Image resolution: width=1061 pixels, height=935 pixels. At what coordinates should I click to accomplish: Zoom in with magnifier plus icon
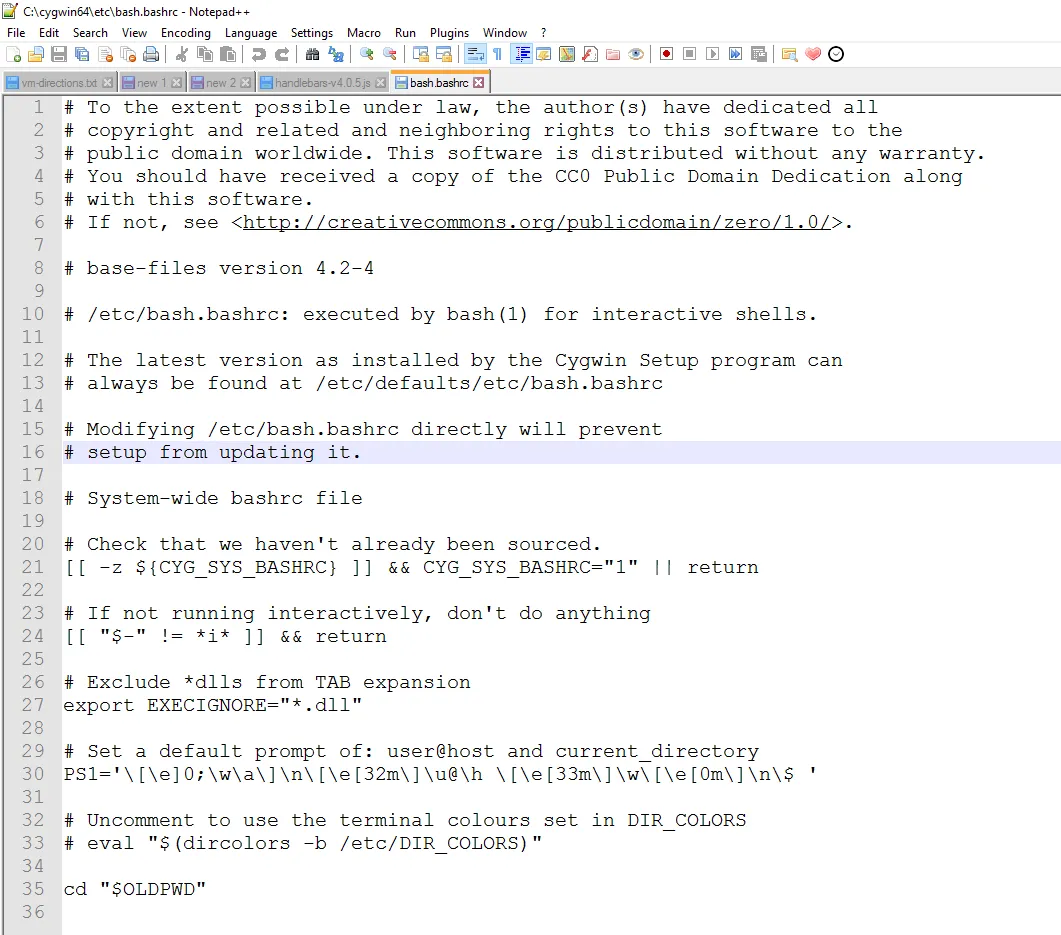pos(366,54)
